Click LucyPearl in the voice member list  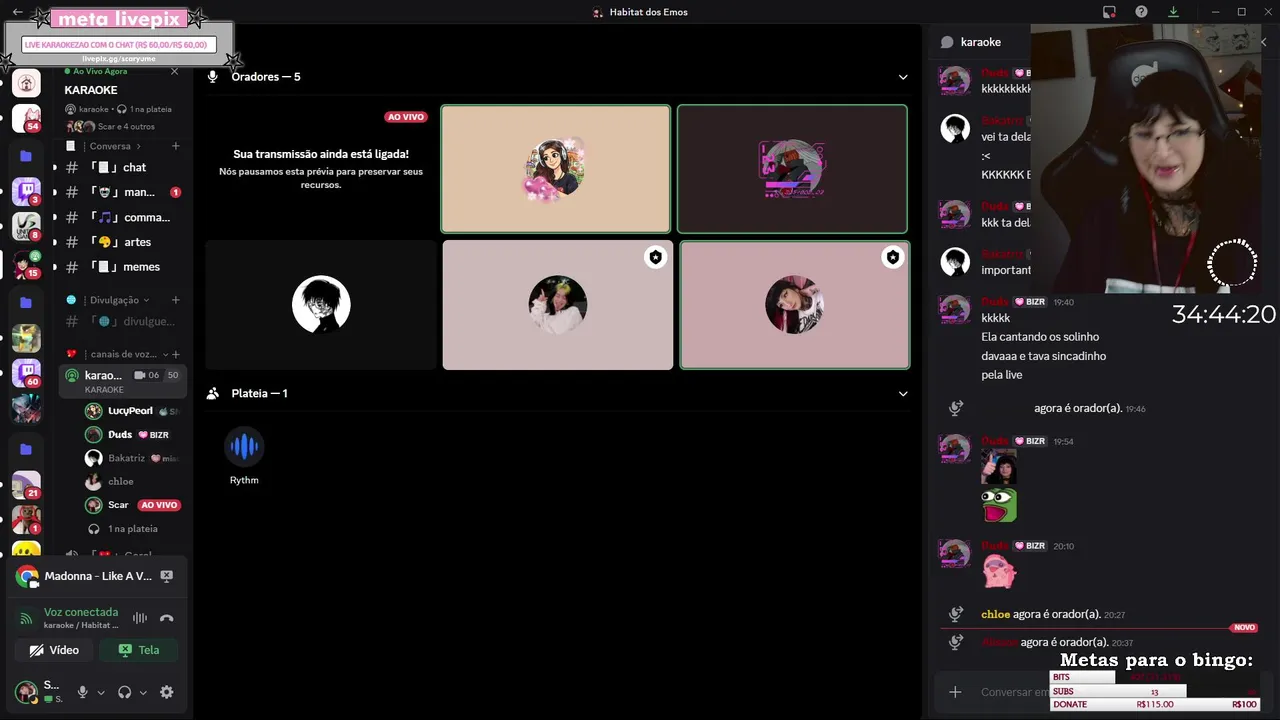[132, 411]
